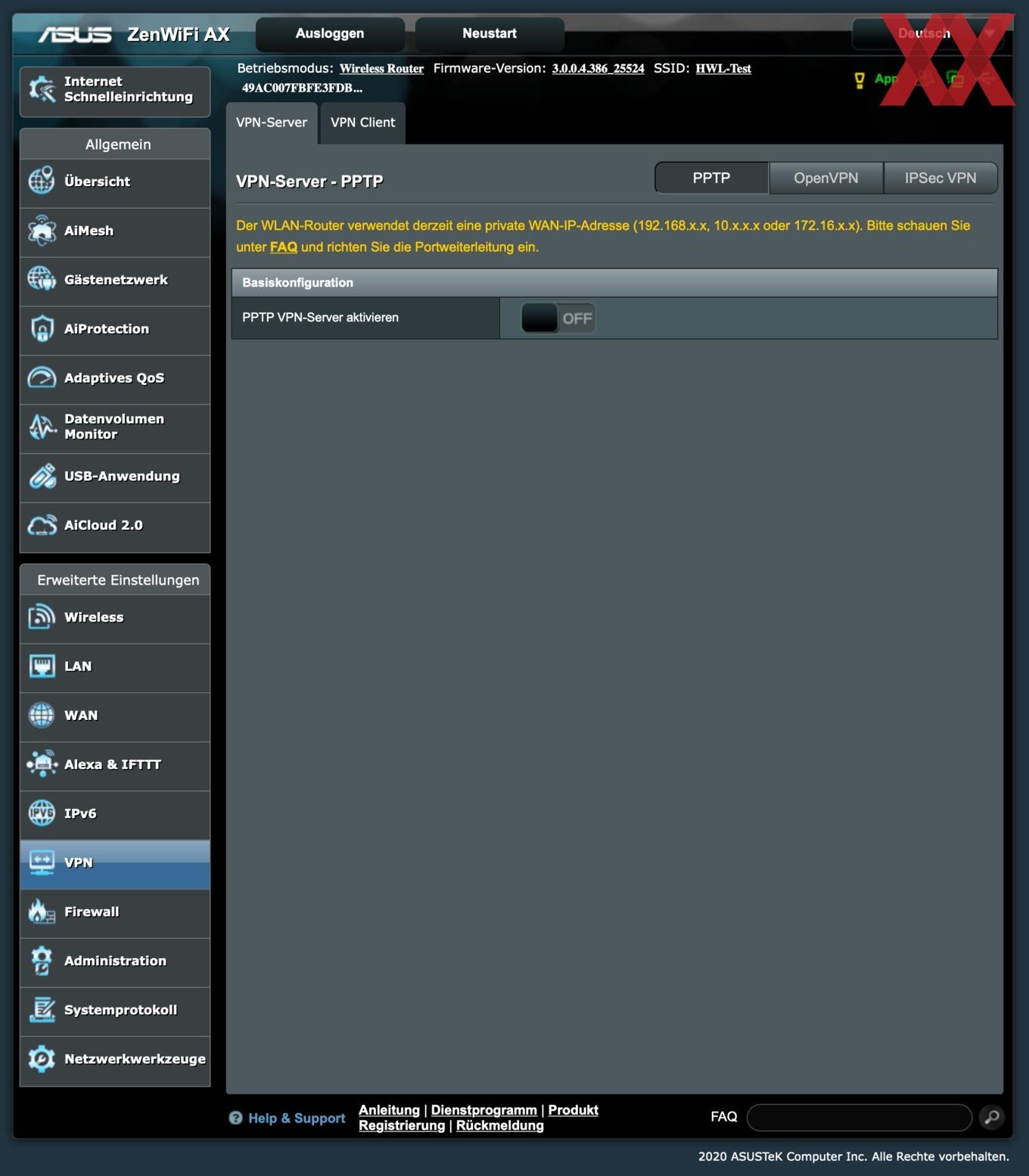This screenshot has width=1029, height=1176.
Task: Click into the FAQ search field
Action: [x=860, y=1117]
